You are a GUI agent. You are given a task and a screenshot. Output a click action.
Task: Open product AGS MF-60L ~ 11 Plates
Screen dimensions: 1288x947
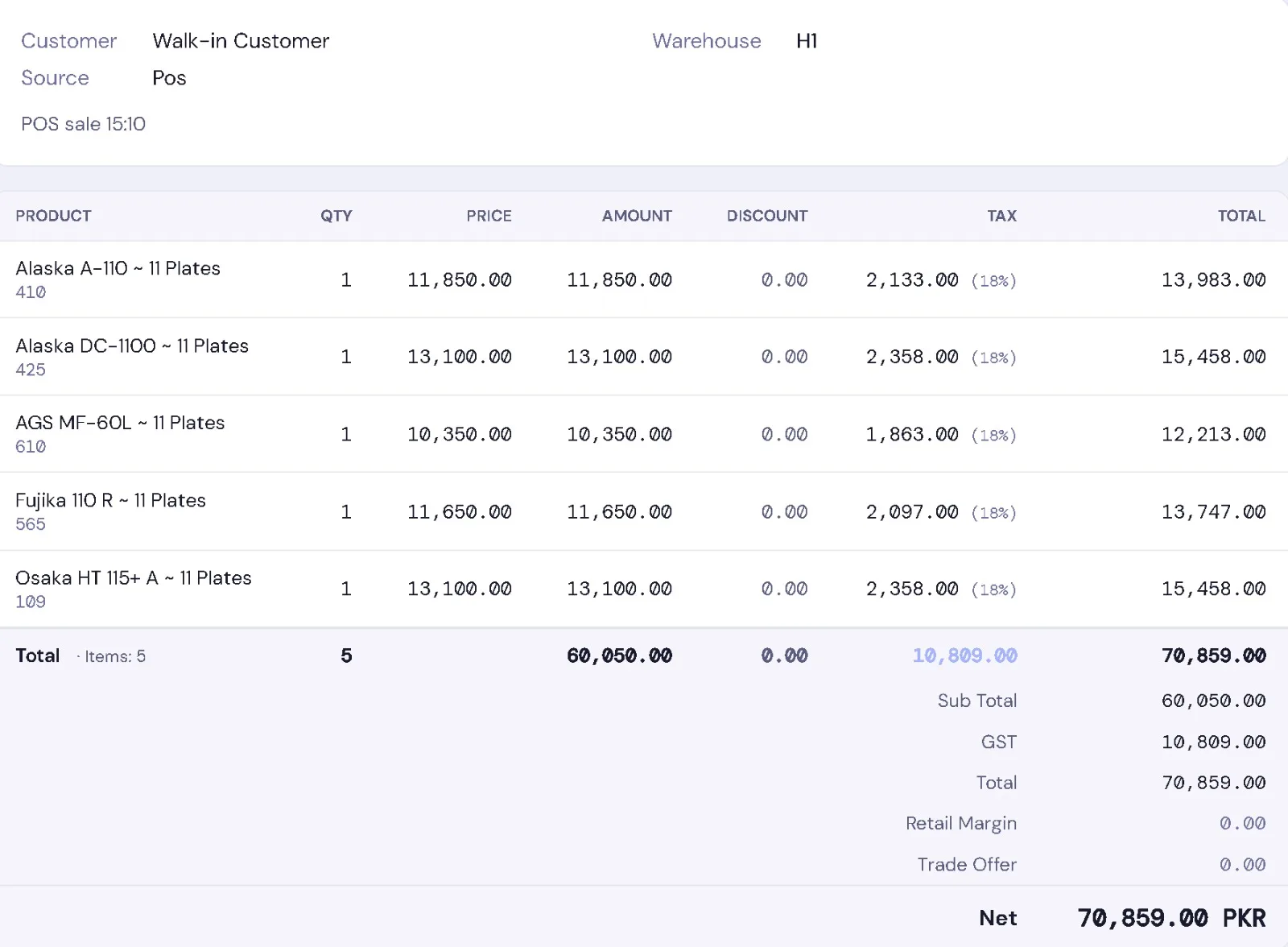120,423
